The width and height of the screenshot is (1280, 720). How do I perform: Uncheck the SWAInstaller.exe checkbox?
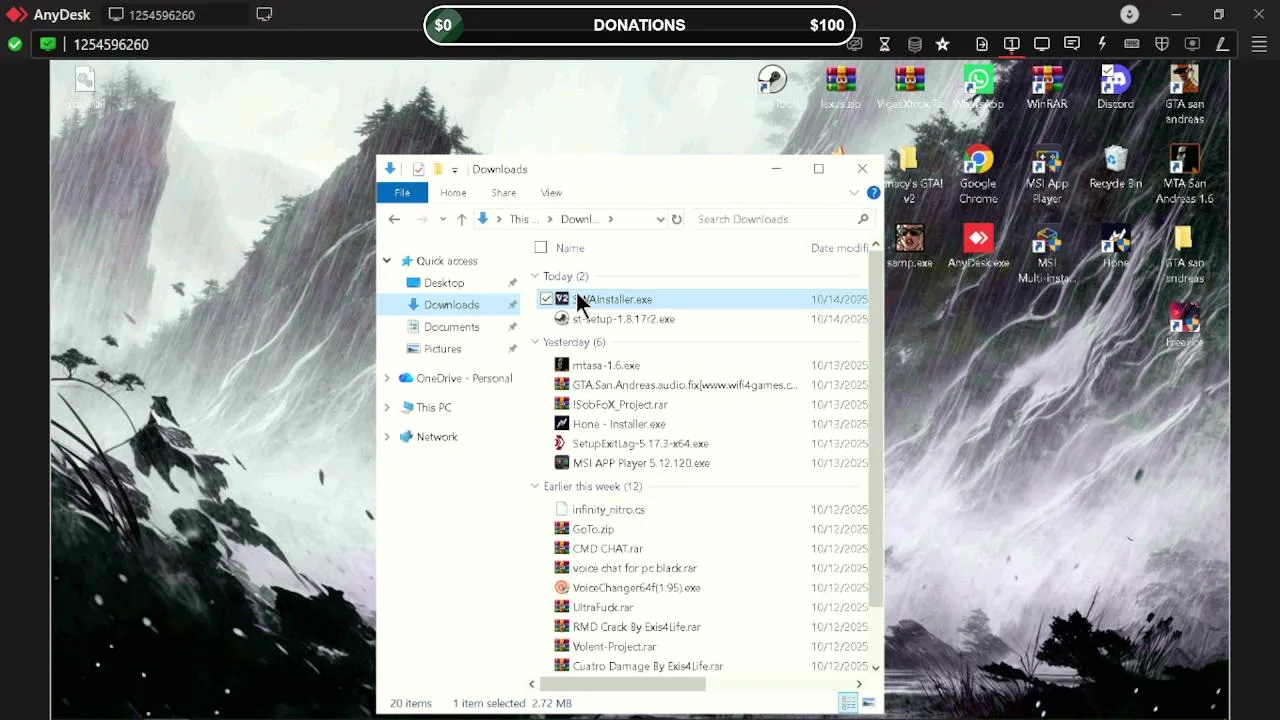click(x=546, y=299)
